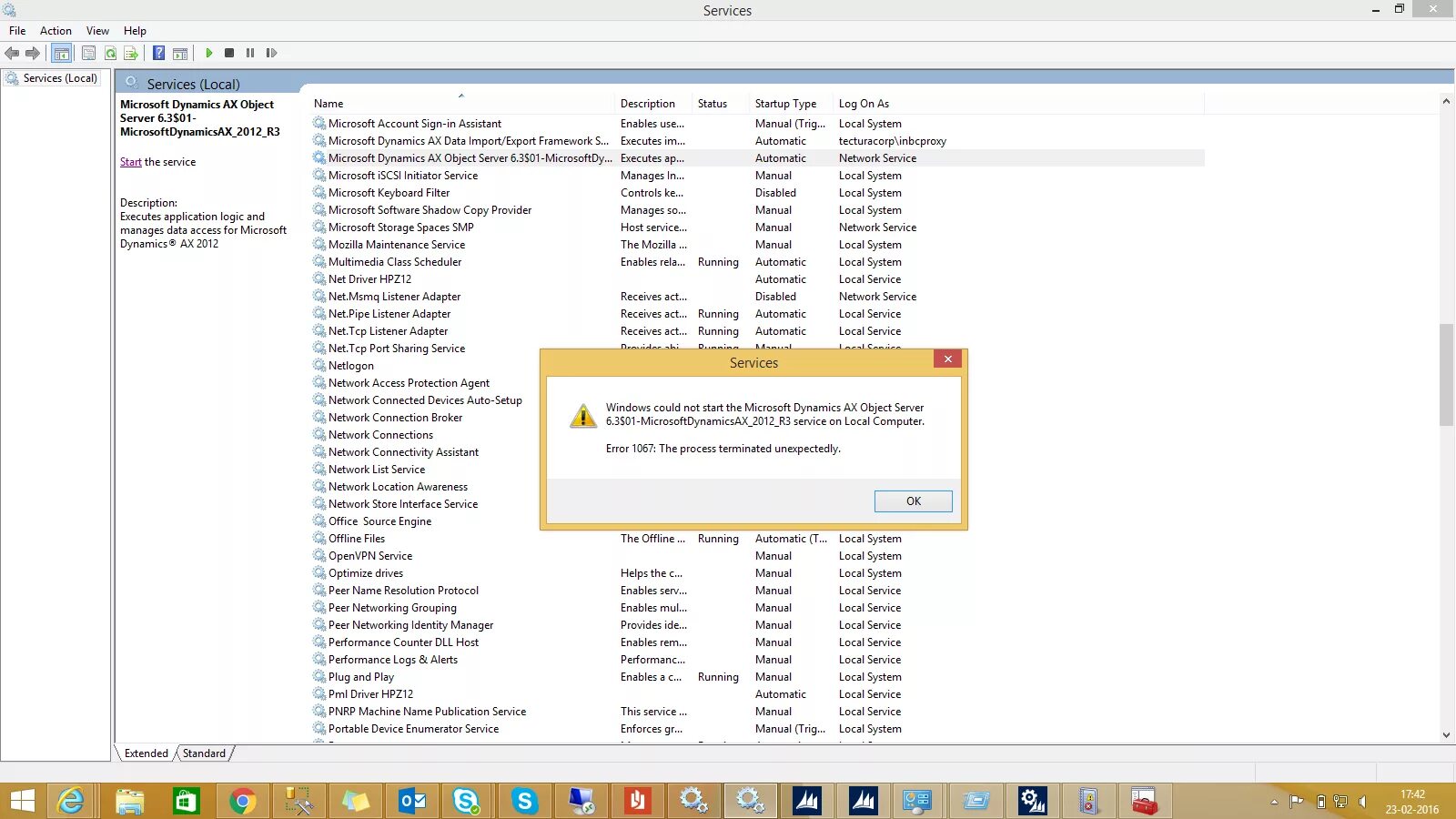Open the red toolbox app on taskbar
The width and height of the screenshot is (1456, 819).
(1145, 801)
